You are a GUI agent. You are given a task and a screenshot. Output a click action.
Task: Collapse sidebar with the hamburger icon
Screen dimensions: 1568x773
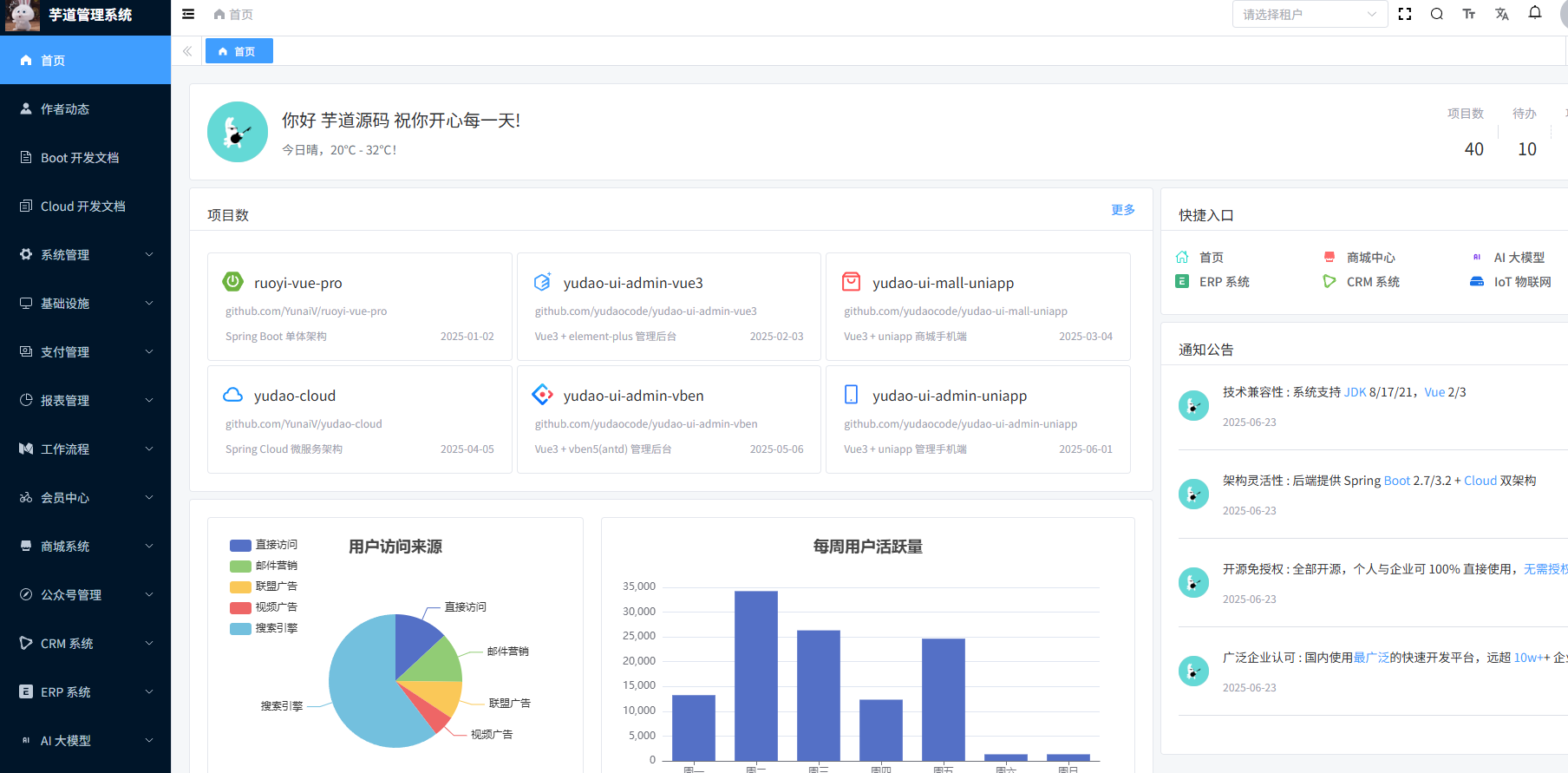pos(188,14)
